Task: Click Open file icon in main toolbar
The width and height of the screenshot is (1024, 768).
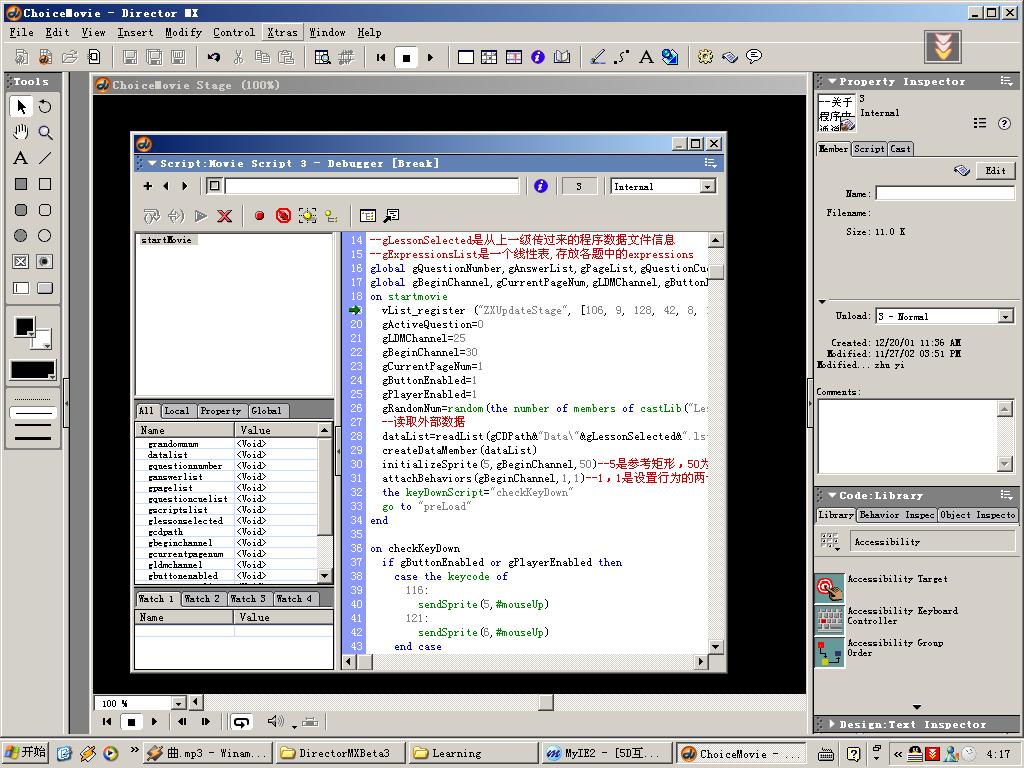Action: click(x=69, y=57)
